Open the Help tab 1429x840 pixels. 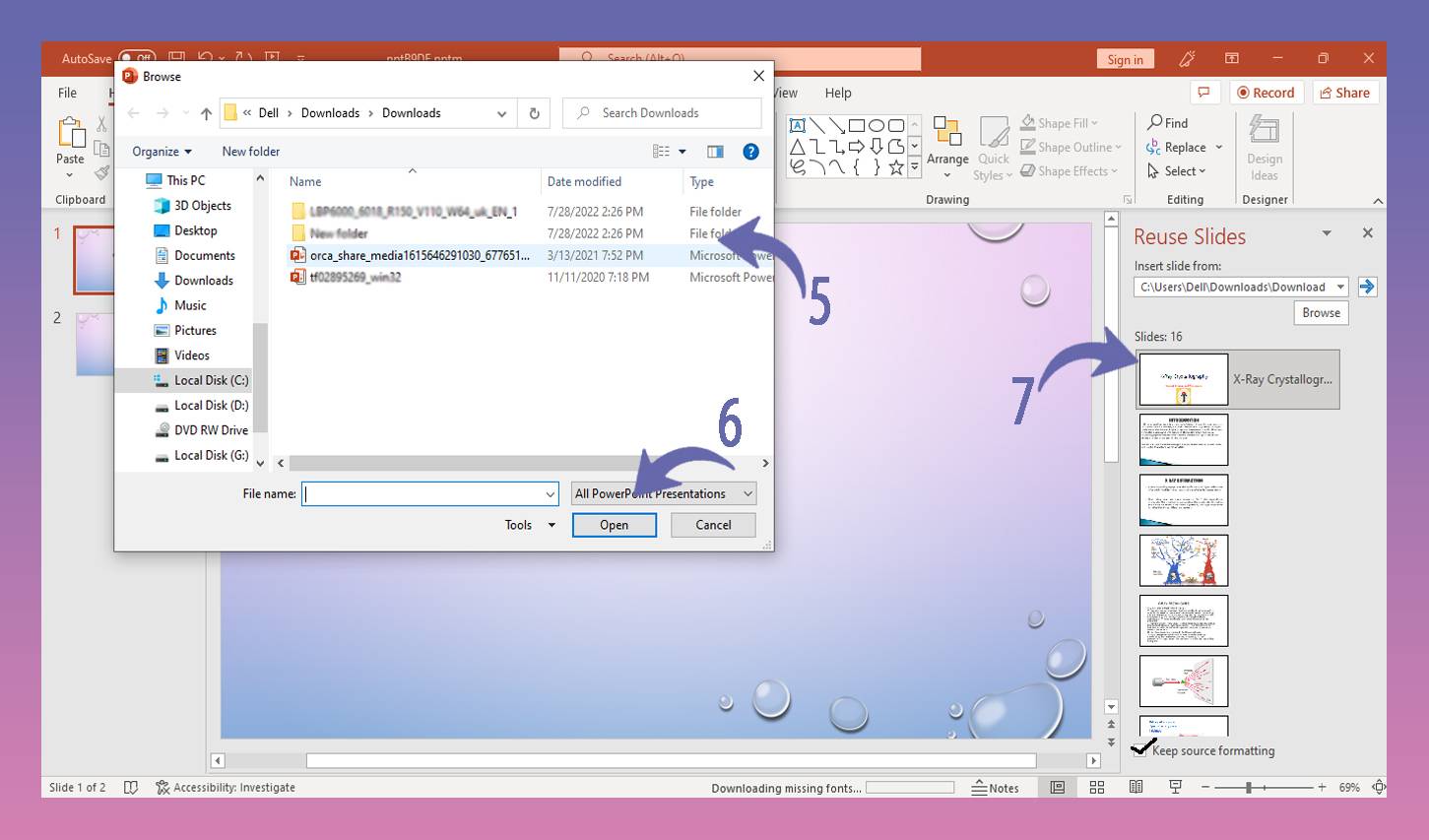[x=838, y=93]
